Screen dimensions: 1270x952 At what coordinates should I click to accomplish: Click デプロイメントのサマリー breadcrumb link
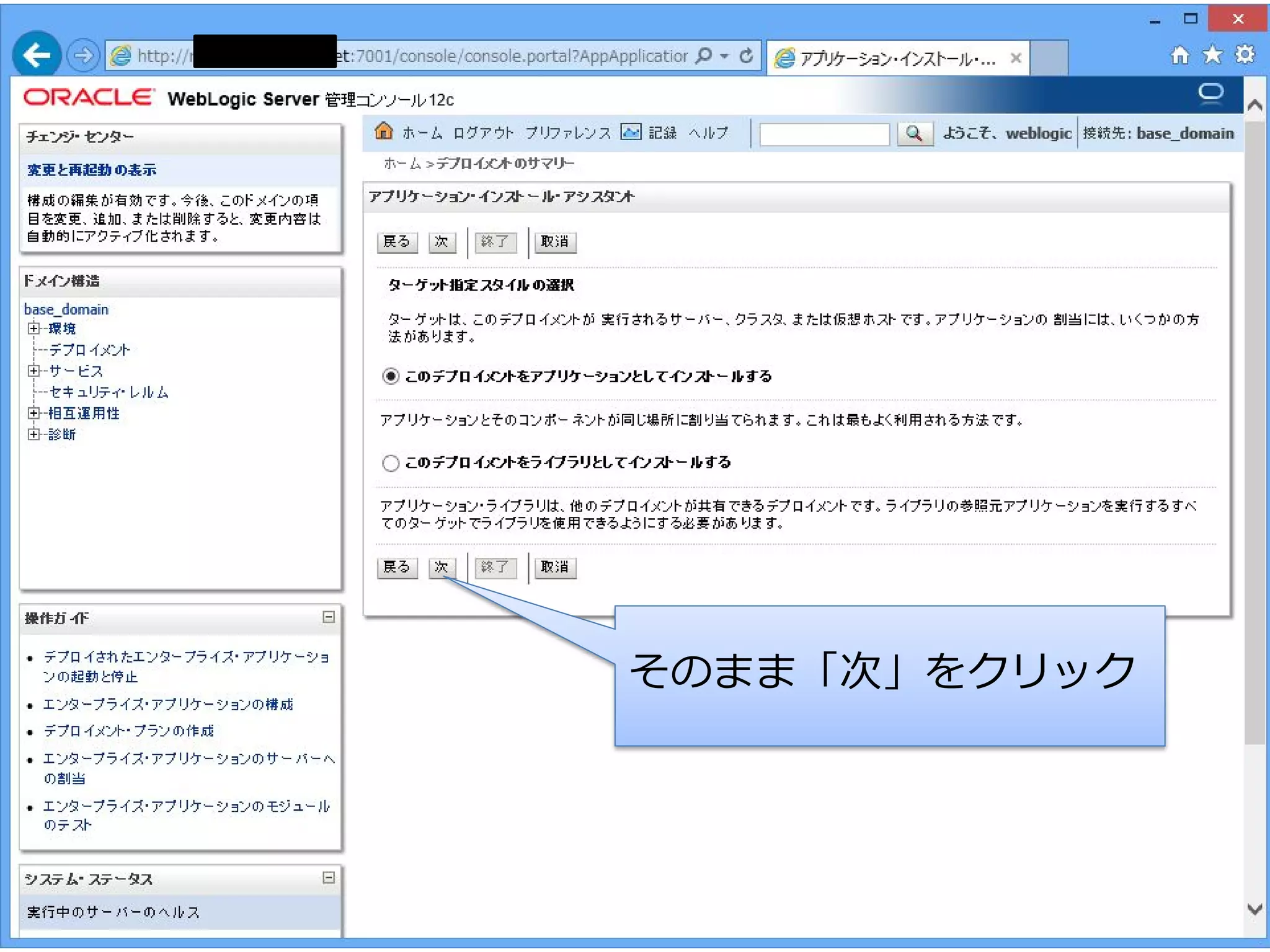tap(505, 164)
